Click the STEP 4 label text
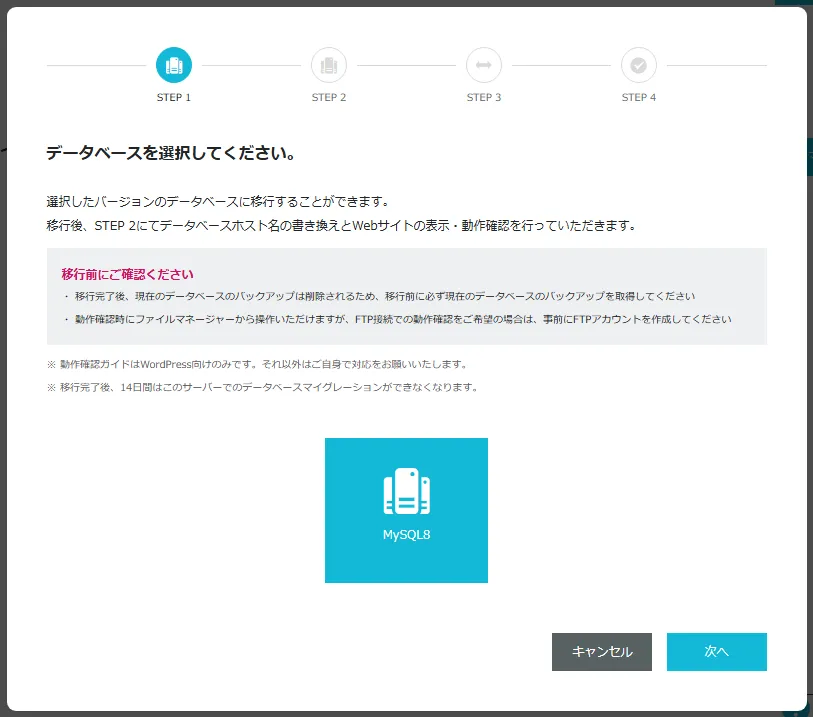 pos(639,98)
